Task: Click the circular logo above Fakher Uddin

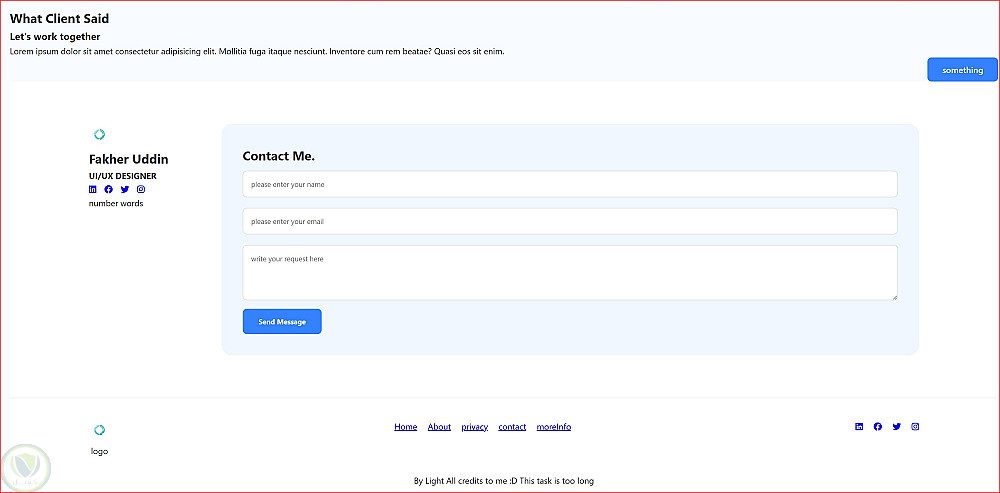Action: point(99,134)
